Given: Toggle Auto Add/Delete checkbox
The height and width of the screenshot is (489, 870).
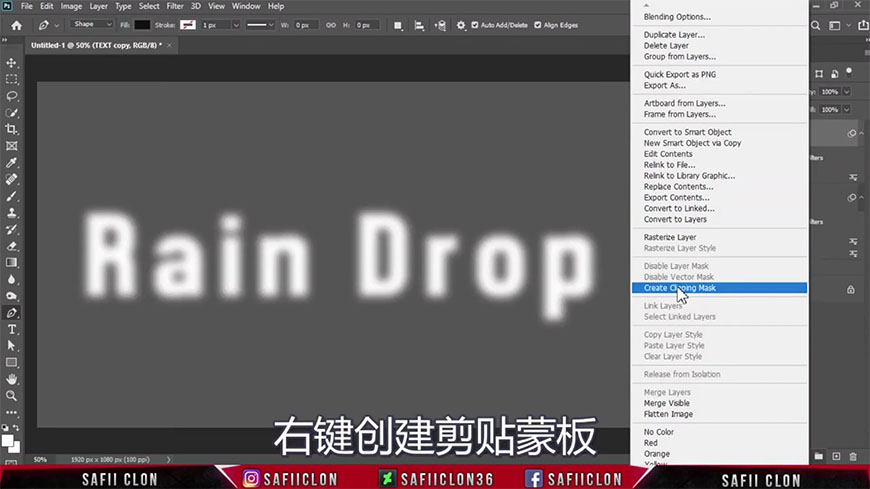Looking at the screenshot, I should click(475, 25).
